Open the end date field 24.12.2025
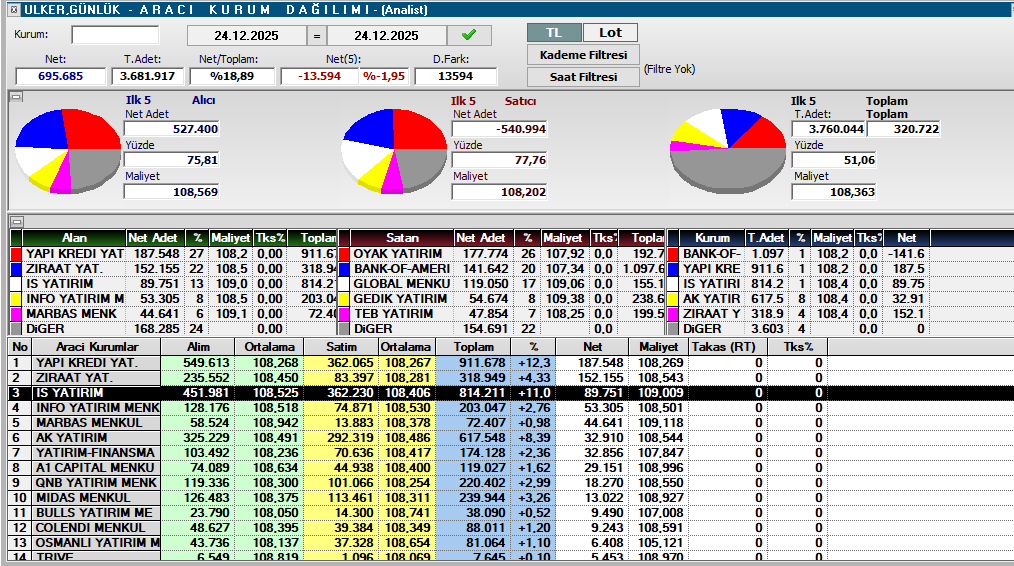1014x566 pixels. tap(386, 36)
